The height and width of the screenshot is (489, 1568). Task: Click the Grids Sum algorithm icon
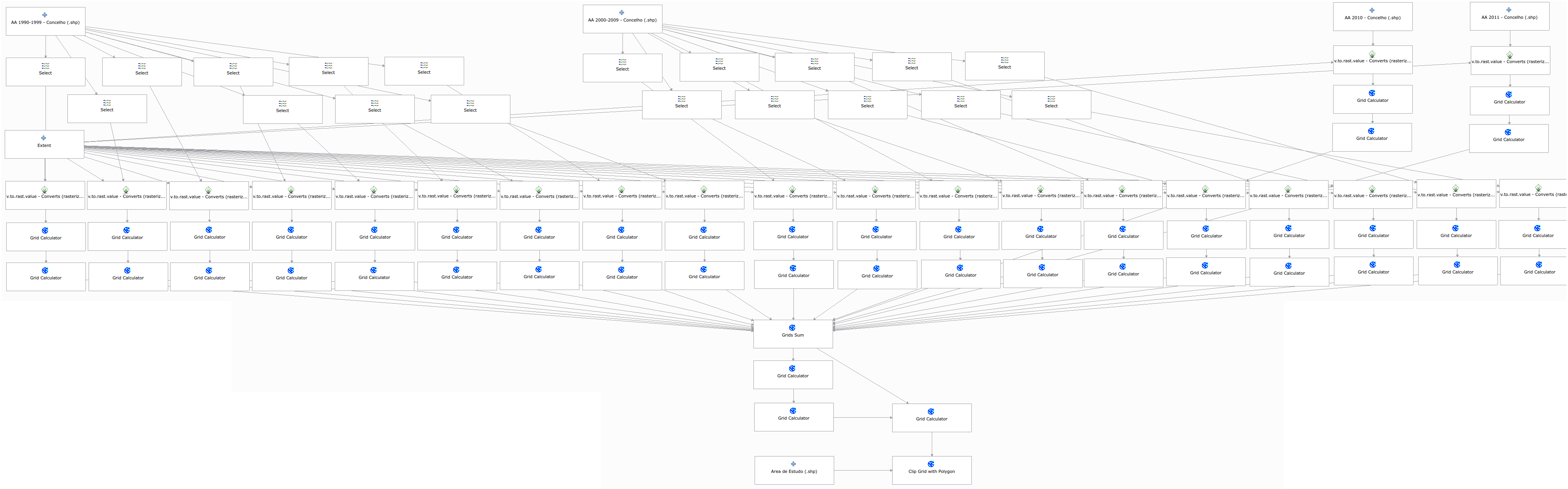[x=793, y=328]
